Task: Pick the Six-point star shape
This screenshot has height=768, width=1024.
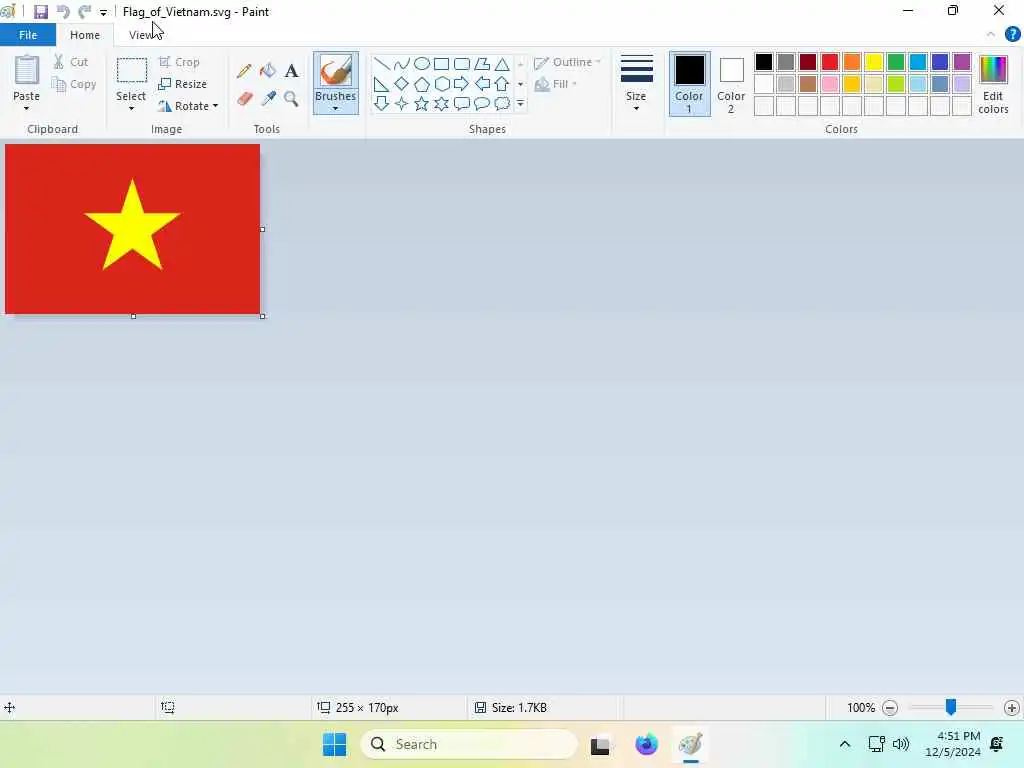Action: click(441, 104)
